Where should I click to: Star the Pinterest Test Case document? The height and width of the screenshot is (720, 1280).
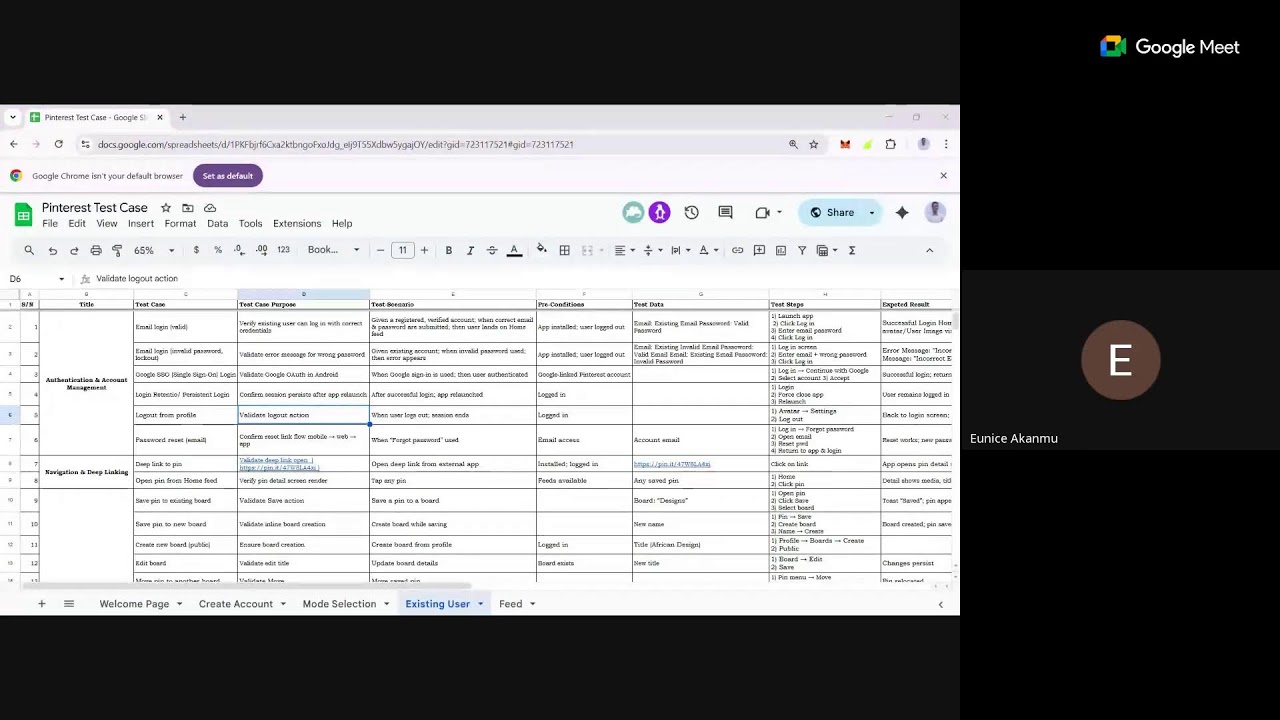tap(166, 208)
